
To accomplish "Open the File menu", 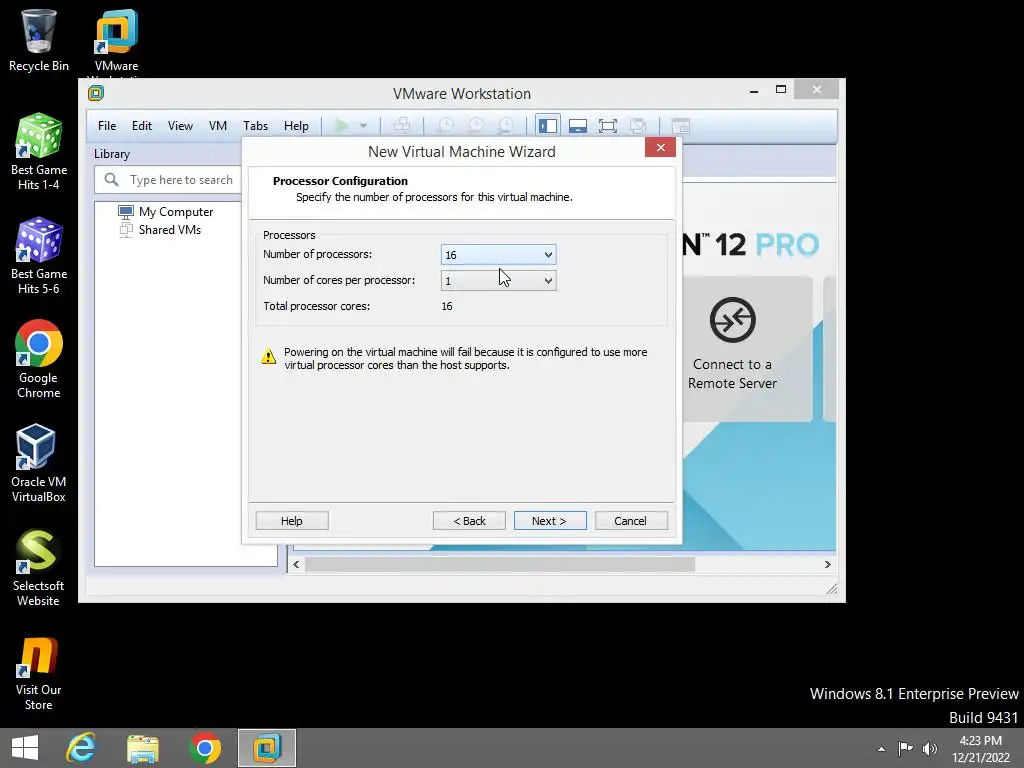I will (x=107, y=125).
